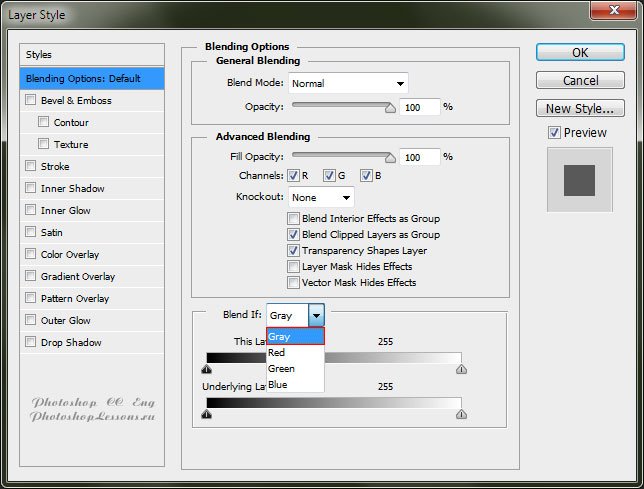Uncheck the Preview checkbox
The height and width of the screenshot is (489, 644).
[x=554, y=133]
